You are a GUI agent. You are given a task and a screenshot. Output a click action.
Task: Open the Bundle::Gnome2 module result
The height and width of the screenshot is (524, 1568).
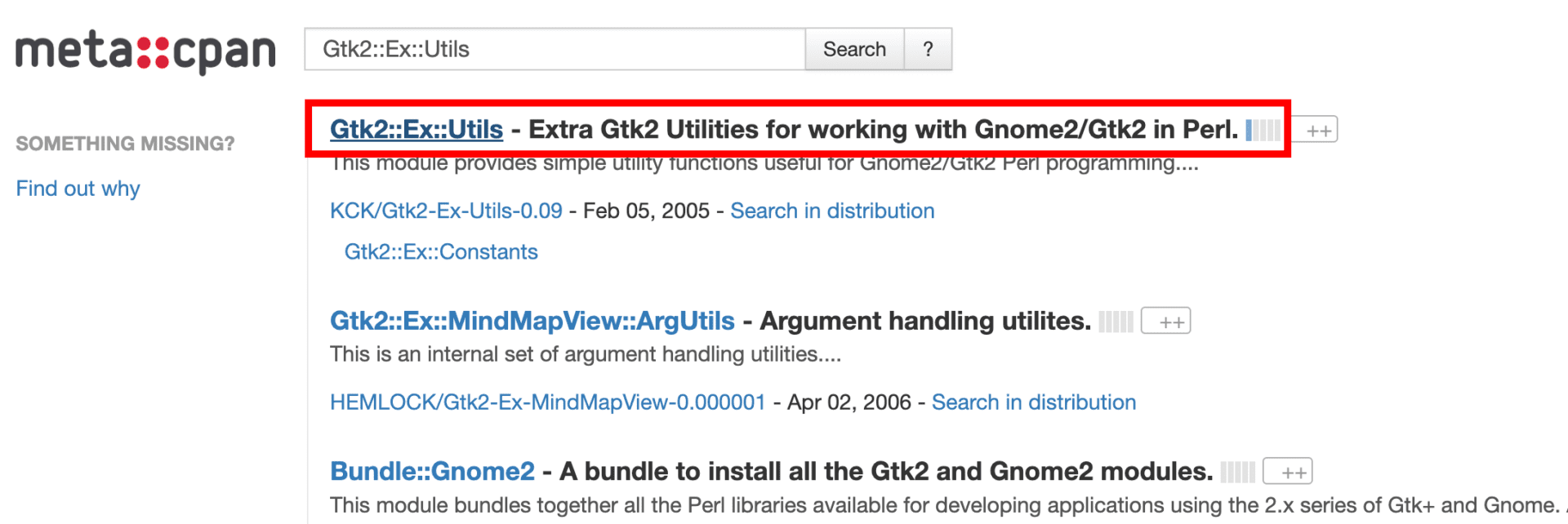[432, 471]
